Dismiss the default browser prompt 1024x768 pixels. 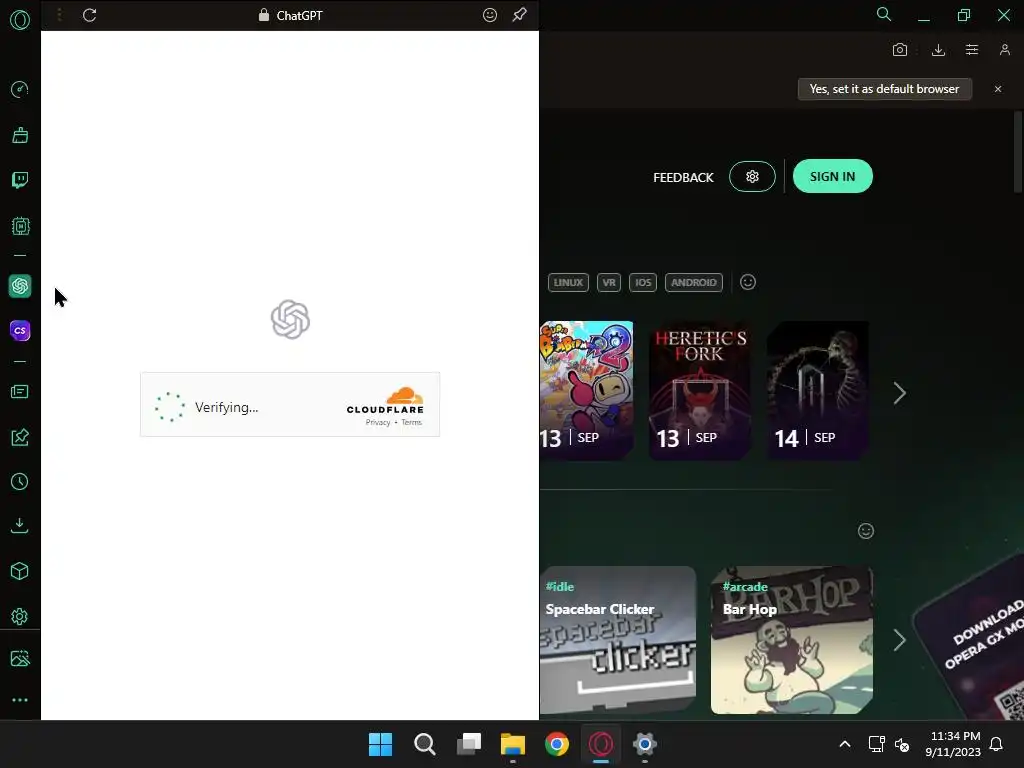coord(998,89)
